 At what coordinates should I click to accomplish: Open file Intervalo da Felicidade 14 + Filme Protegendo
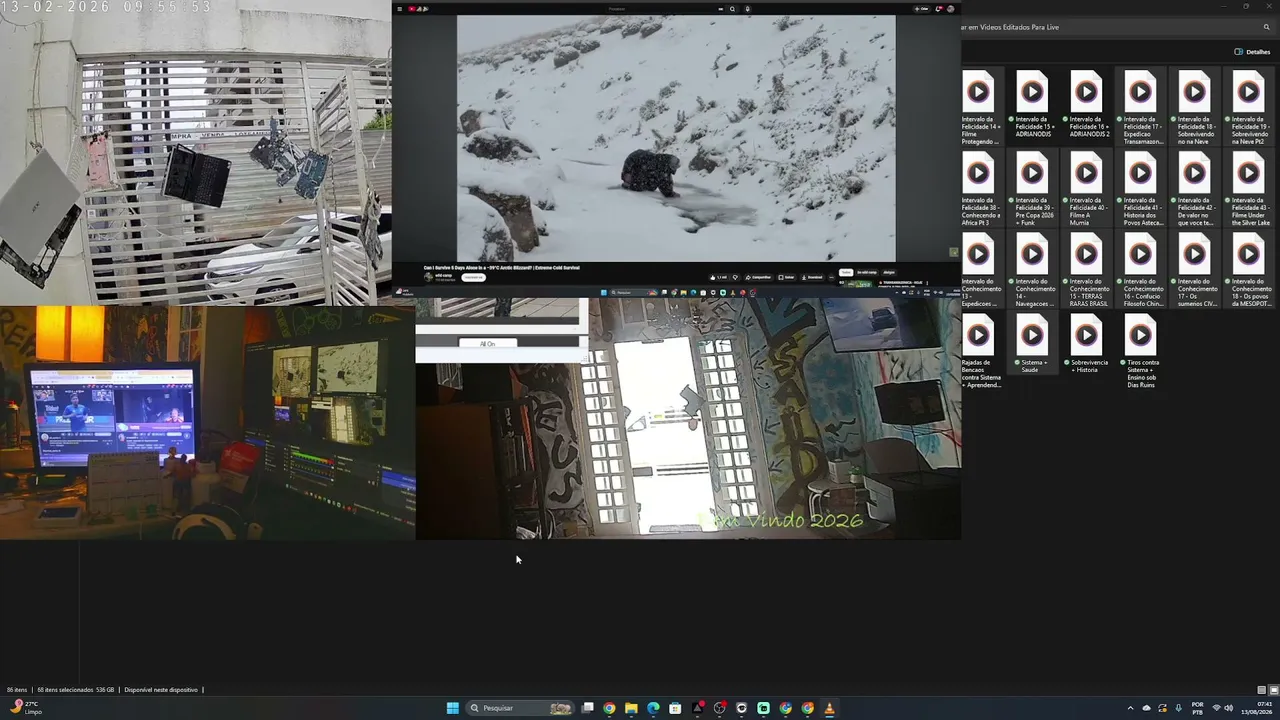(x=982, y=108)
